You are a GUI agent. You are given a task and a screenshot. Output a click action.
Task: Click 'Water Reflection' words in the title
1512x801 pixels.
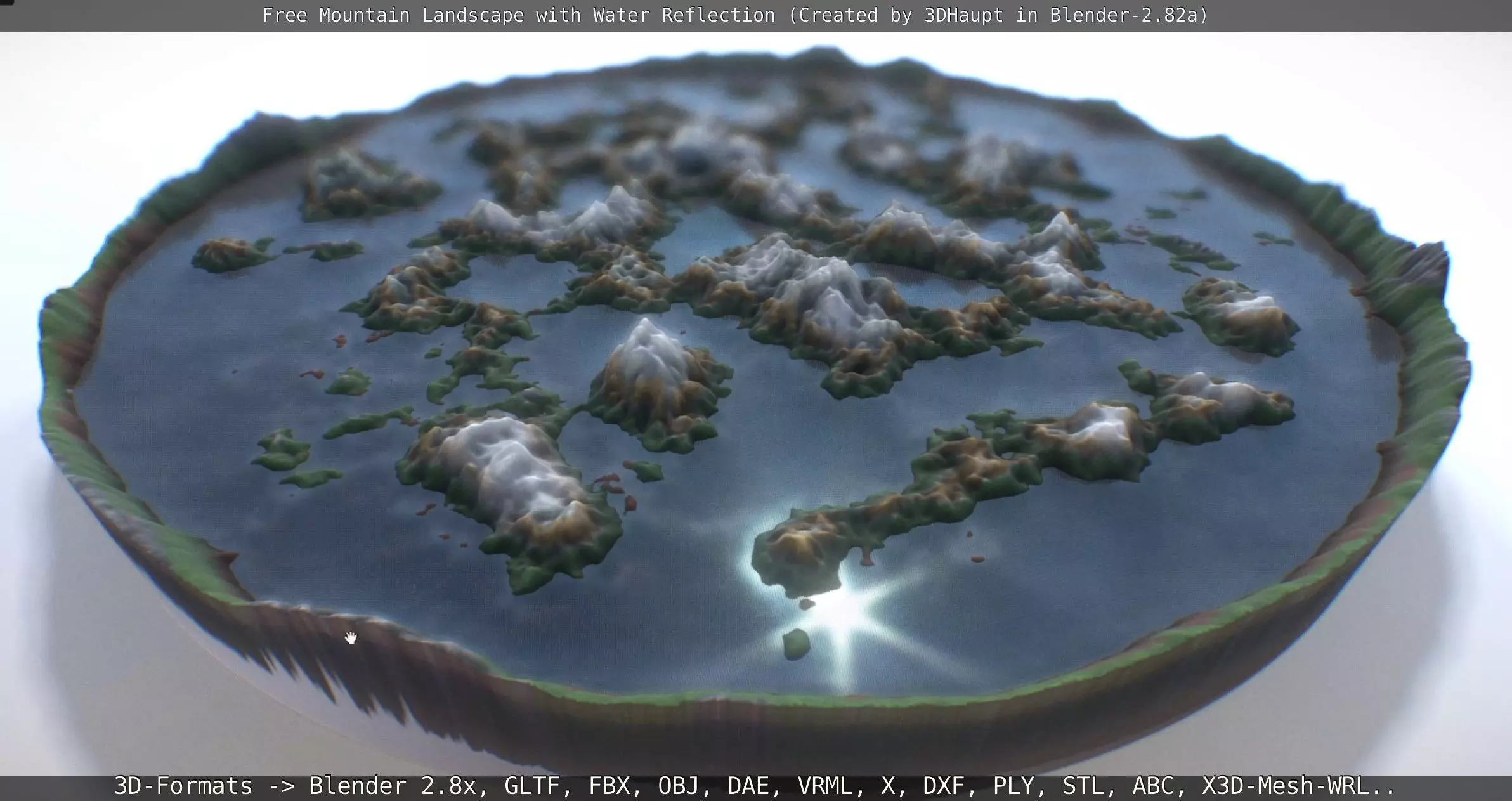coord(684,15)
